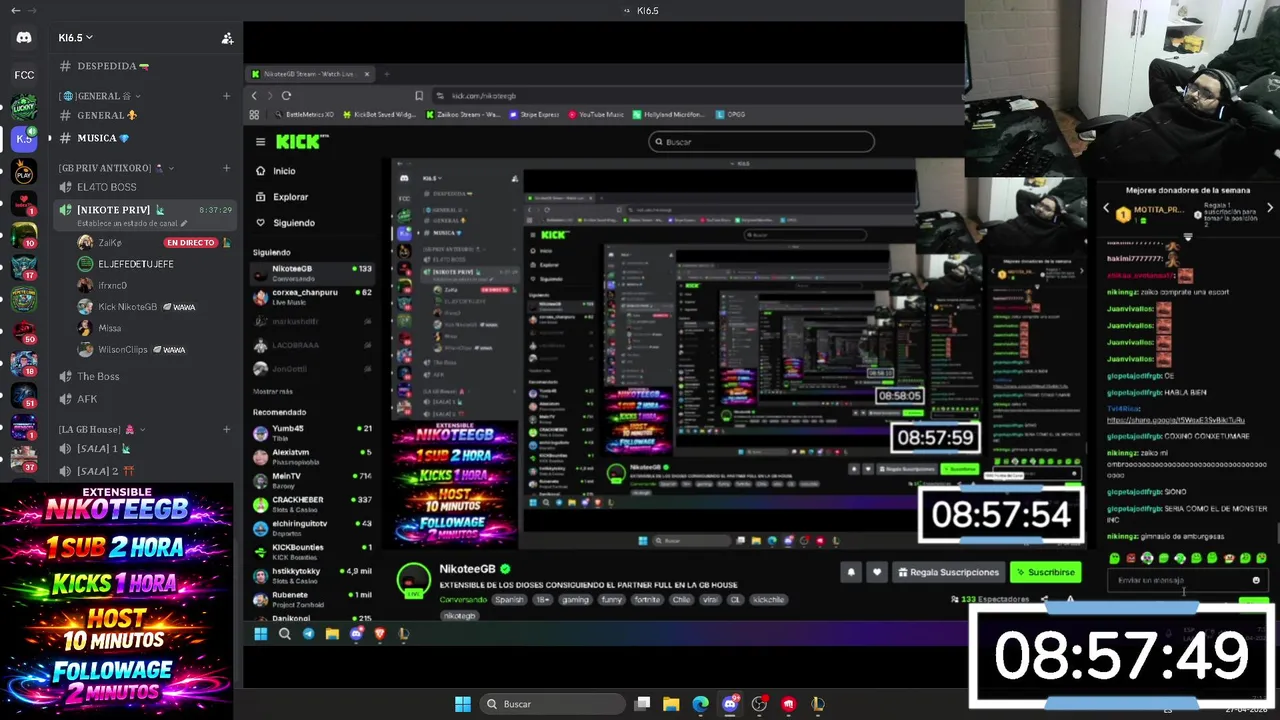This screenshot has height=720, width=1280.
Task: Join the EL4TO BOSS voice channel
Action: (145, 187)
